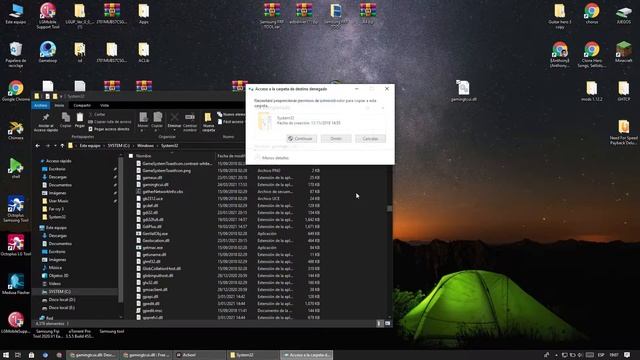
Task: Open Google Chrome desktop shortcut
Action: point(16,91)
